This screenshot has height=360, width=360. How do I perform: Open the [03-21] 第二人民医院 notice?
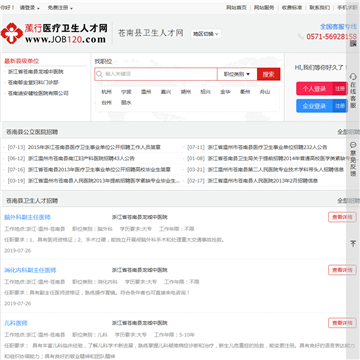(276, 170)
